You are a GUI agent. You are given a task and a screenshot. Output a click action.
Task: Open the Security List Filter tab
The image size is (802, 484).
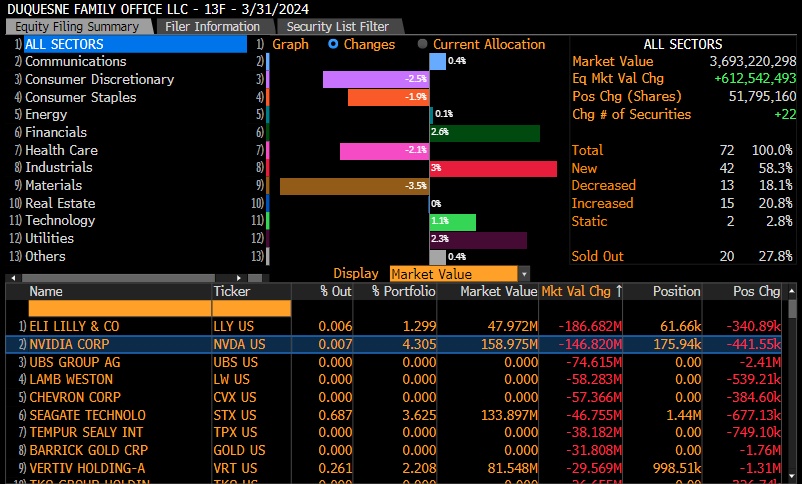pyautogui.click(x=338, y=26)
